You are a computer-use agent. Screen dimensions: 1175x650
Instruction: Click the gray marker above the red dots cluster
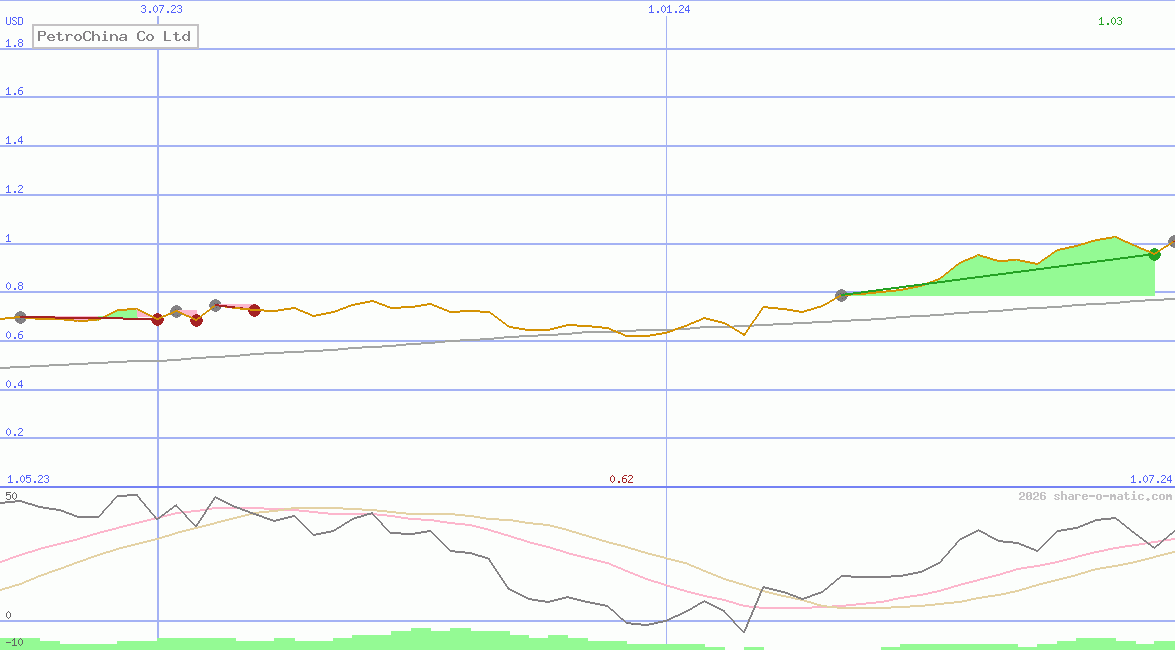tap(214, 305)
